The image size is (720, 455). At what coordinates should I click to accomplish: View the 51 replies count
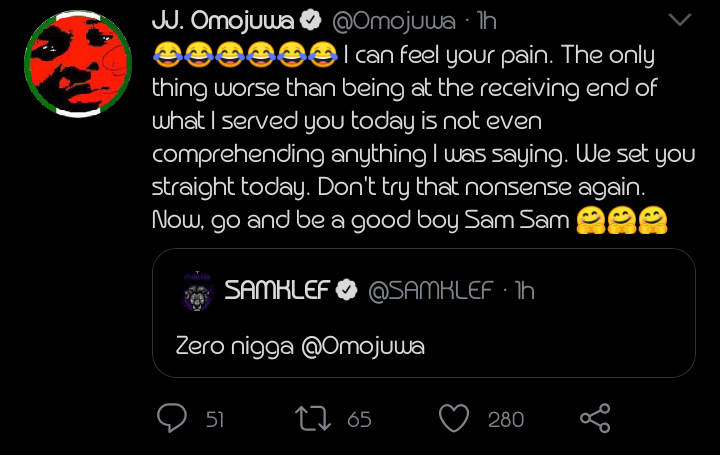(214, 420)
